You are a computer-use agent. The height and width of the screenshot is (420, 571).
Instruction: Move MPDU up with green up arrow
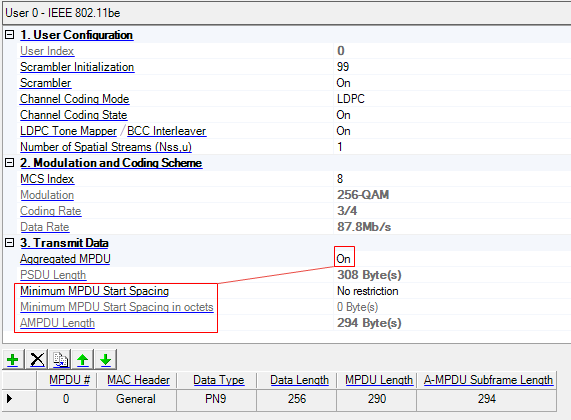tap(83, 360)
